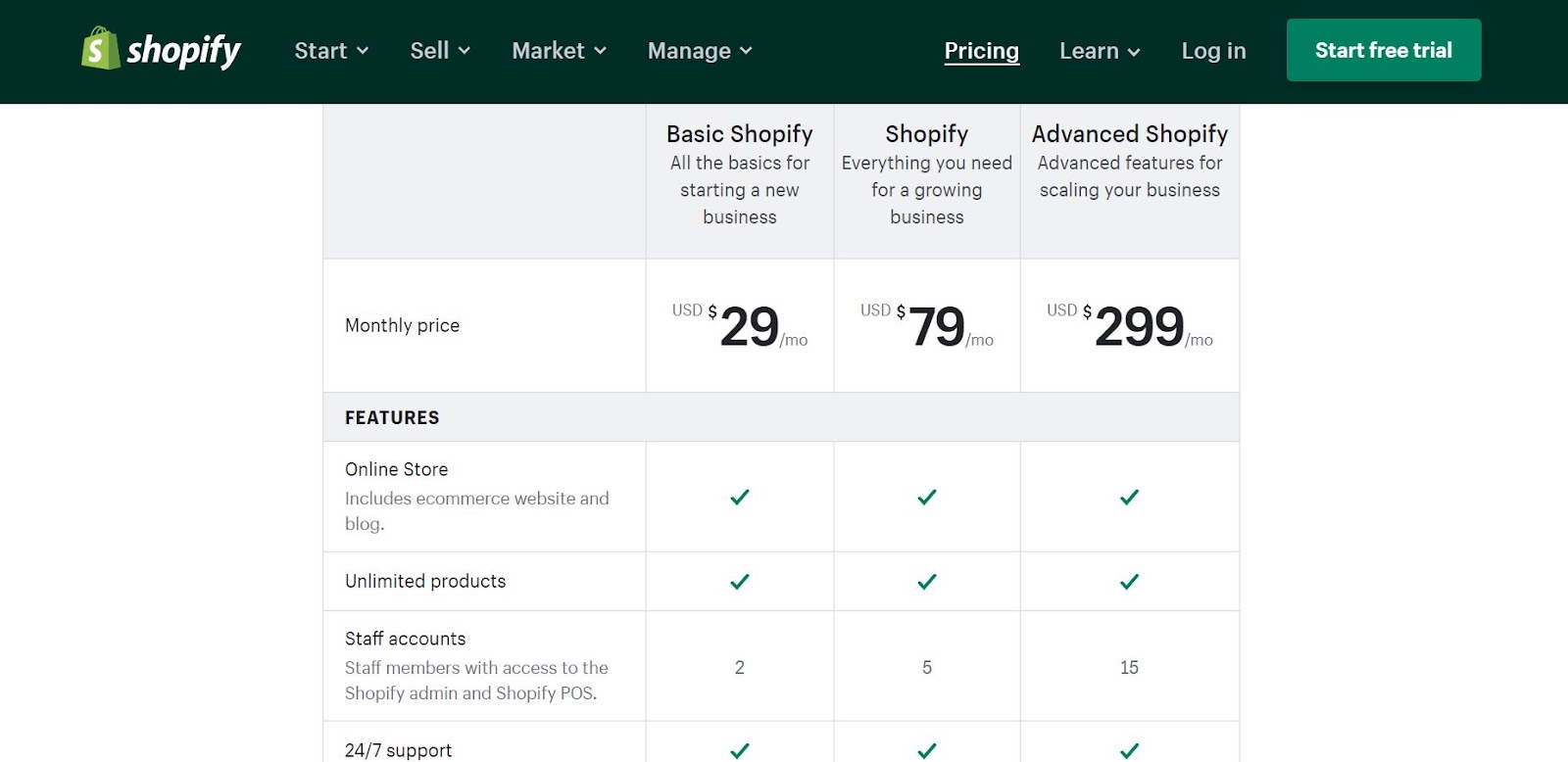Click Online Store checkmark for Basic Shopify

coord(740,497)
